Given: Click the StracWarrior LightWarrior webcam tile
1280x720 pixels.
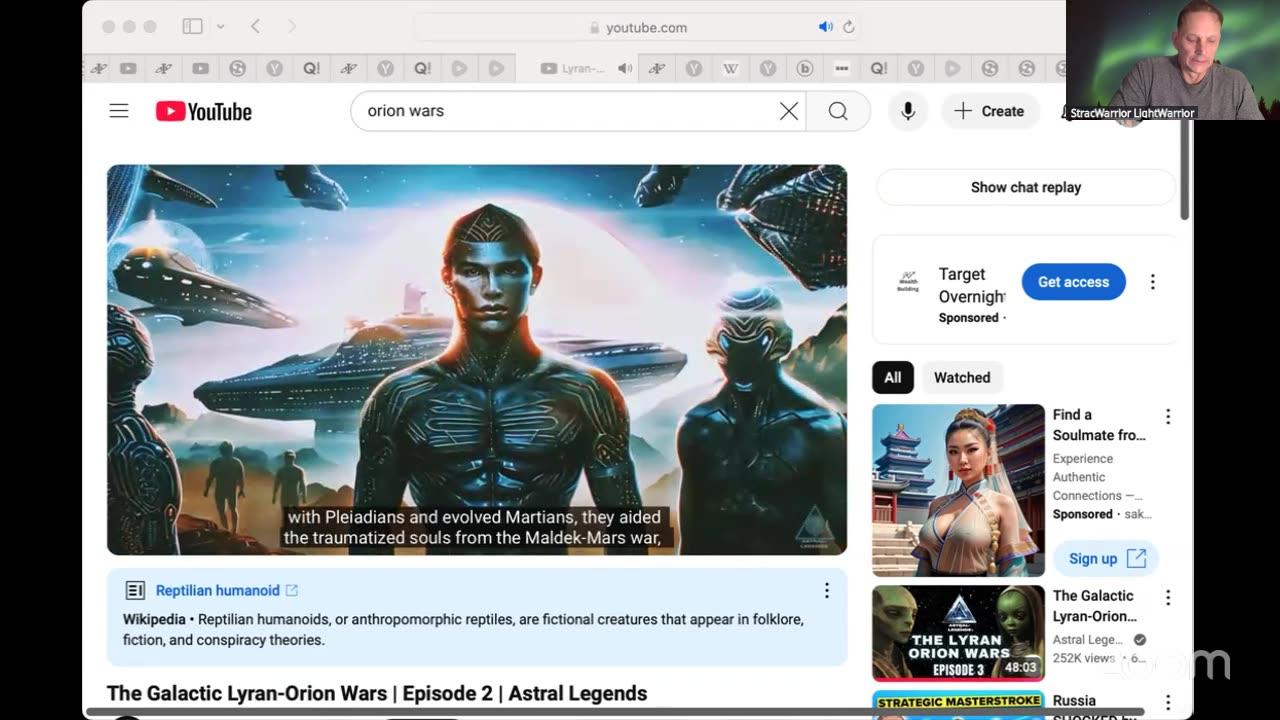Looking at the screenshot, I should point(1173,60).
